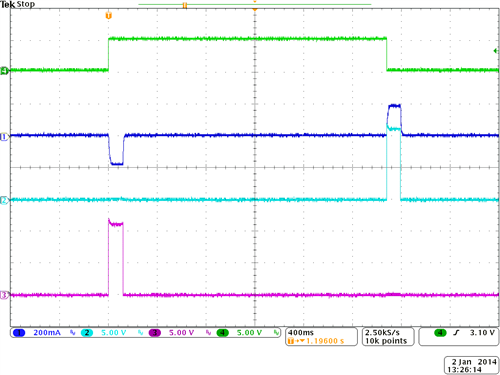This screenshot has width=500, height=375.
Task: Click the 13:26:14 time readout
Action: [x=464, y=370]
